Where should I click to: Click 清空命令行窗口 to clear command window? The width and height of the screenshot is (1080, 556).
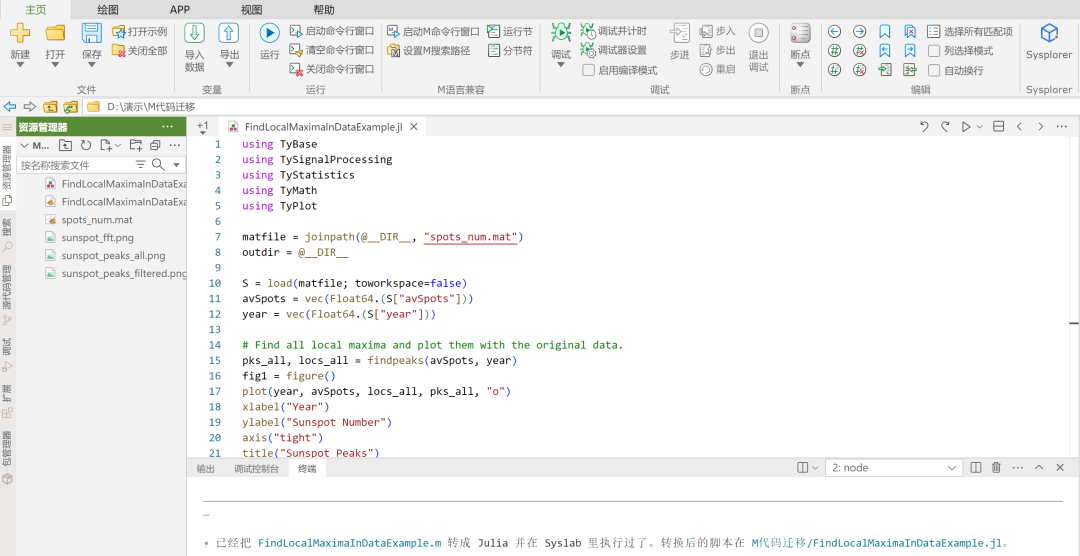332,50
